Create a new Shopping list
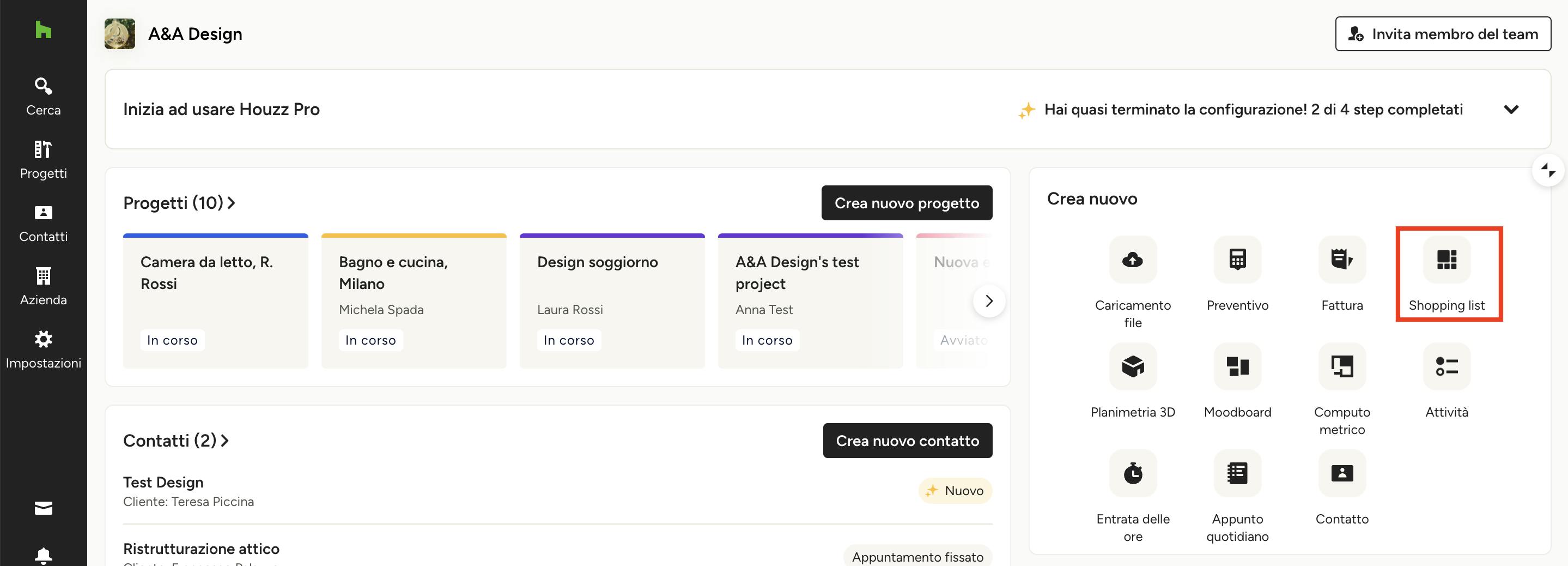 pyautogui.click(x=1447, y=274)
